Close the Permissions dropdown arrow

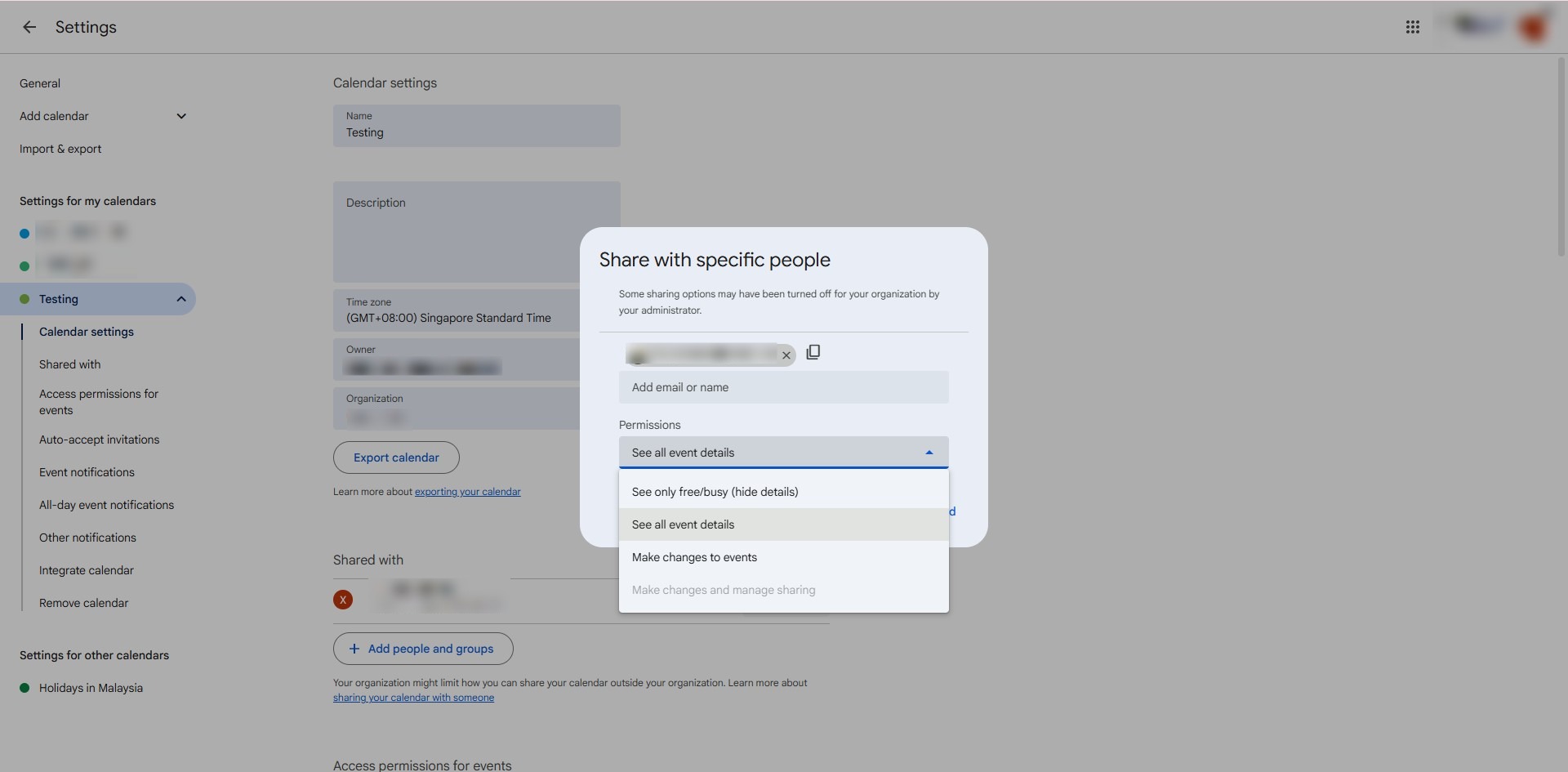[x=929, y=453]
